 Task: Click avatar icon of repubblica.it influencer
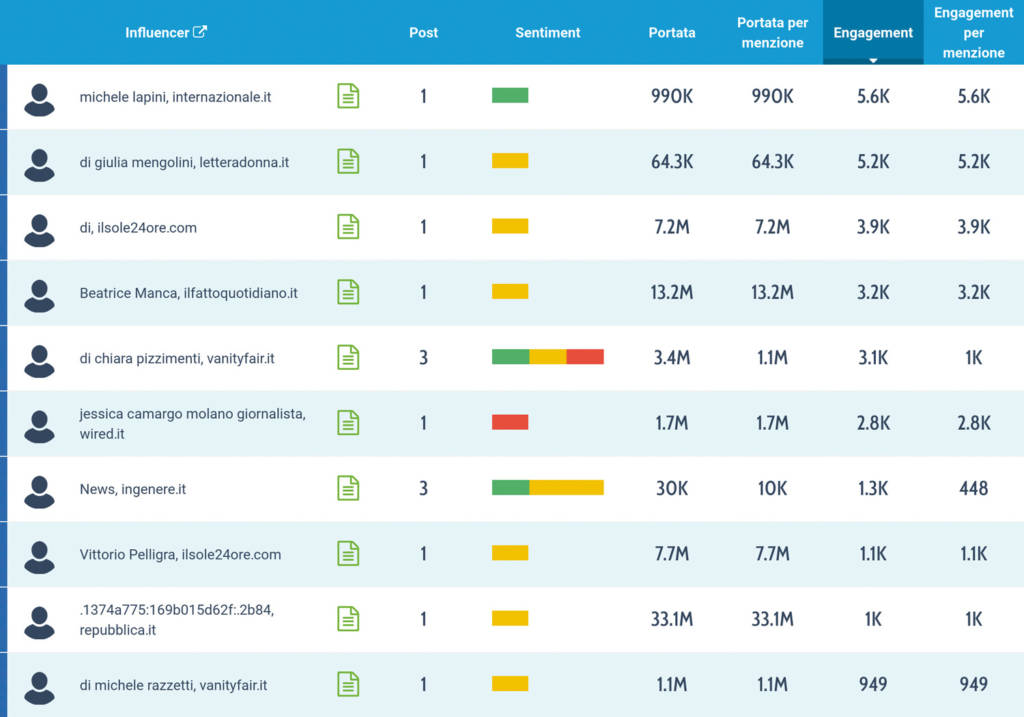(x=39, y=622)
